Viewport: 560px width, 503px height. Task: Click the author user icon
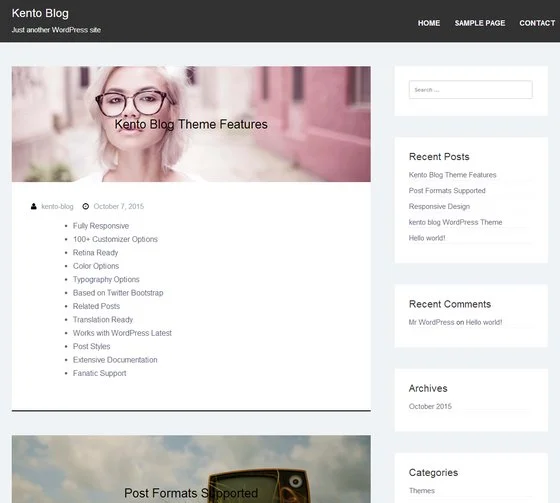tap(34, 206)
